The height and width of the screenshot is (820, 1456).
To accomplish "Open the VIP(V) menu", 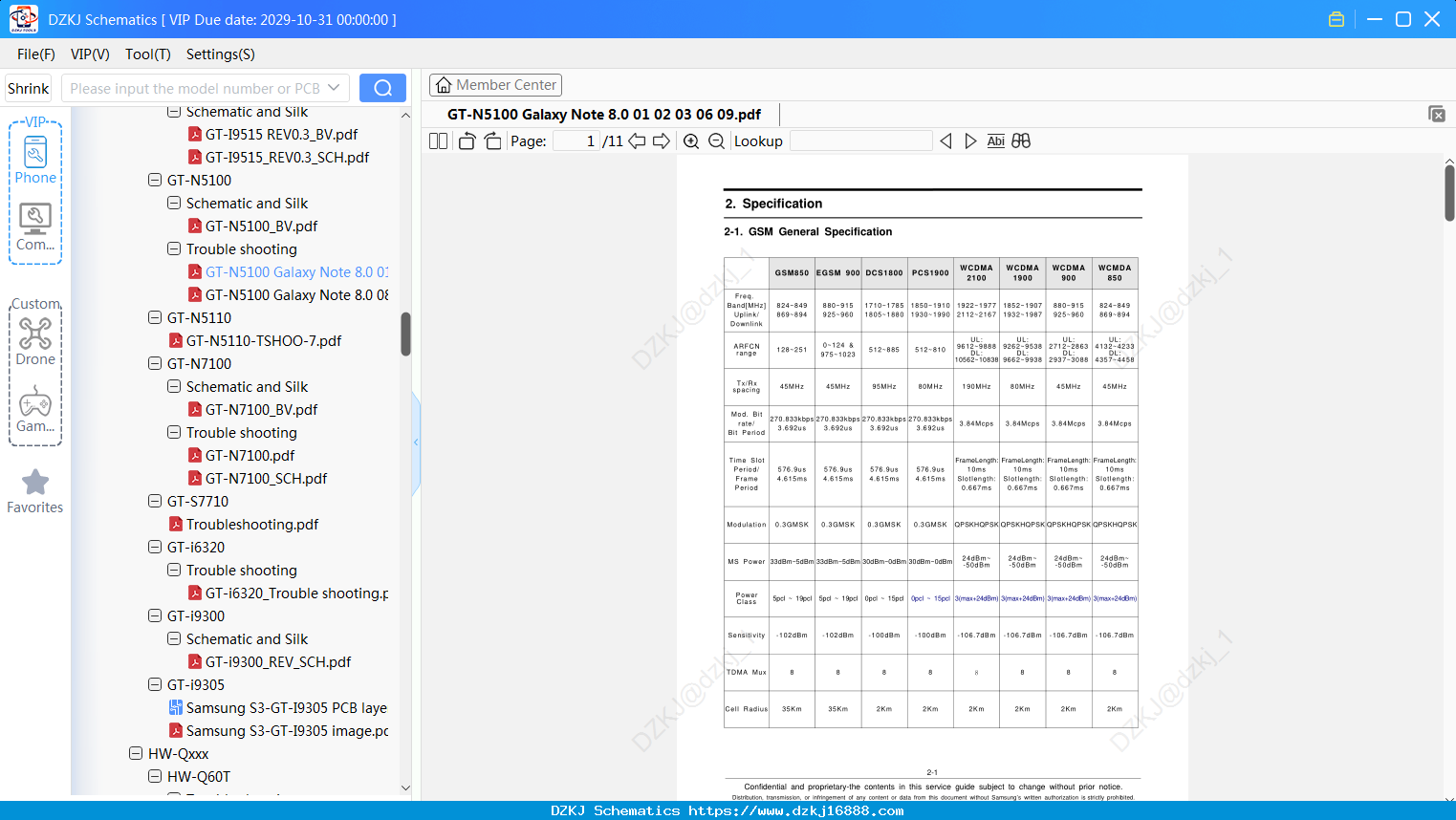I will click(x=90, y=54).
